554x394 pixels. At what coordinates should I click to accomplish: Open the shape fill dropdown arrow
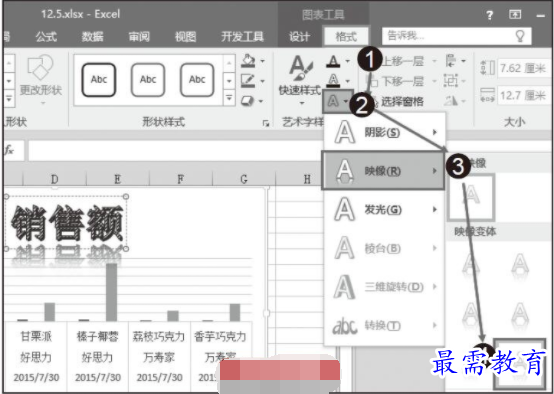pyautogui.click(x=263, y=61)
